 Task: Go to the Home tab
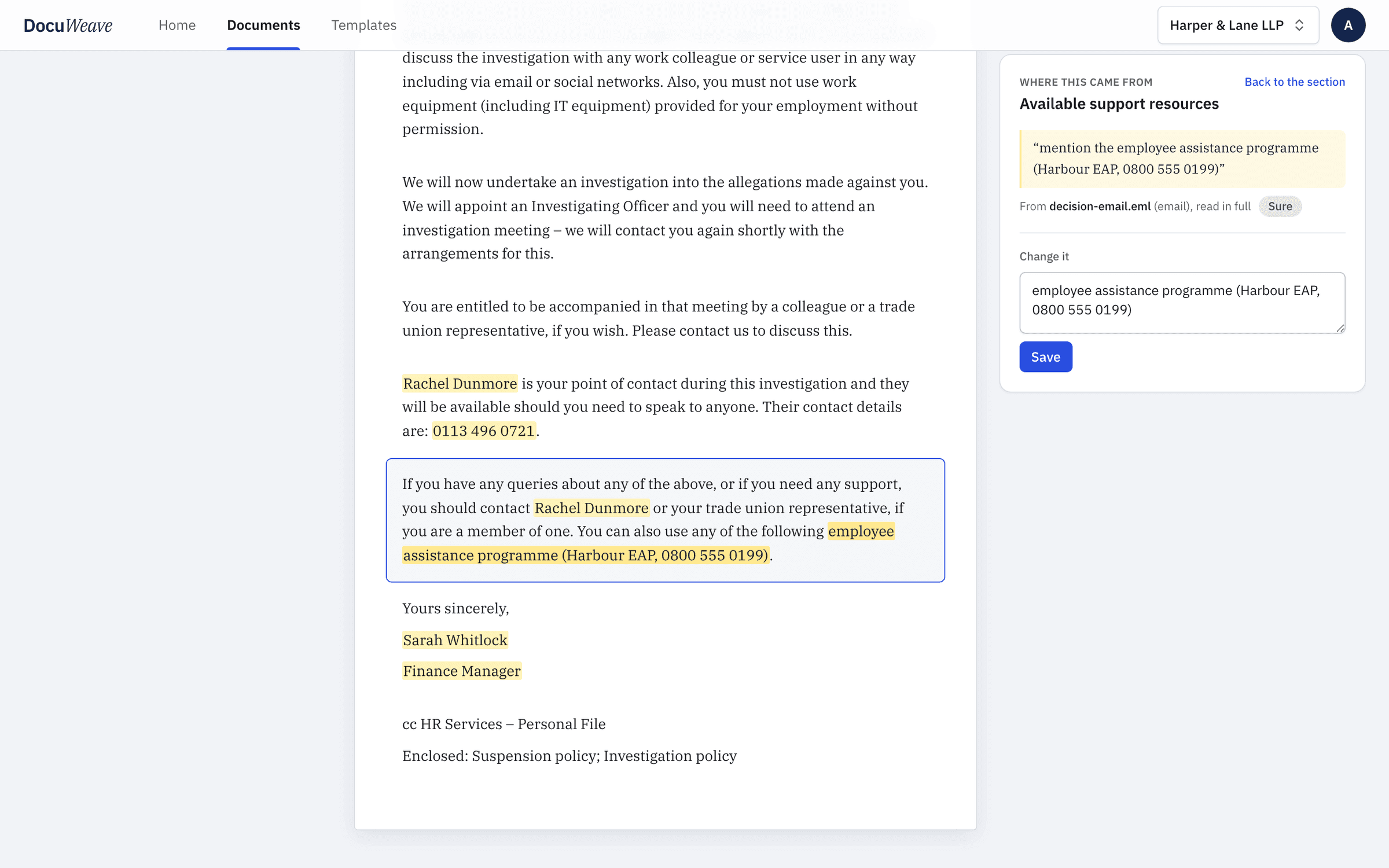(x=177, y=25)
